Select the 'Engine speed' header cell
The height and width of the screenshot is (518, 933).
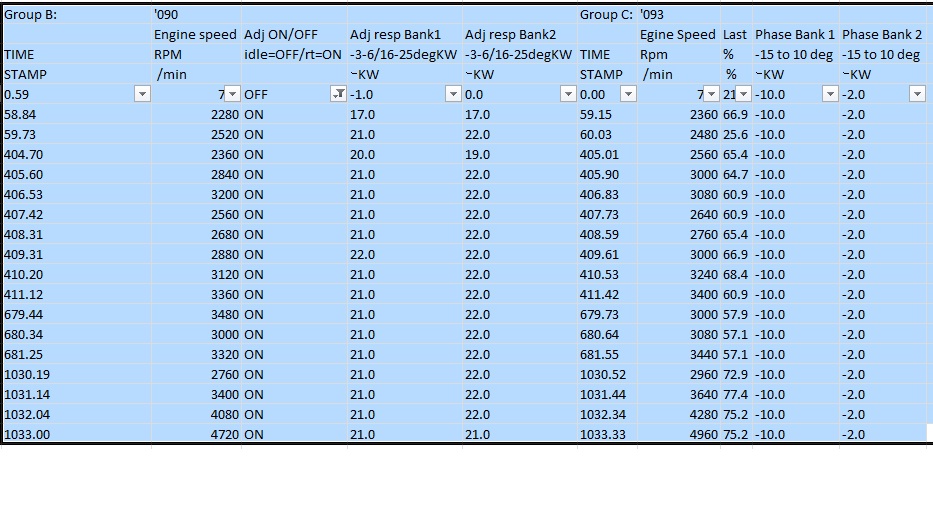tap(196, 34)
